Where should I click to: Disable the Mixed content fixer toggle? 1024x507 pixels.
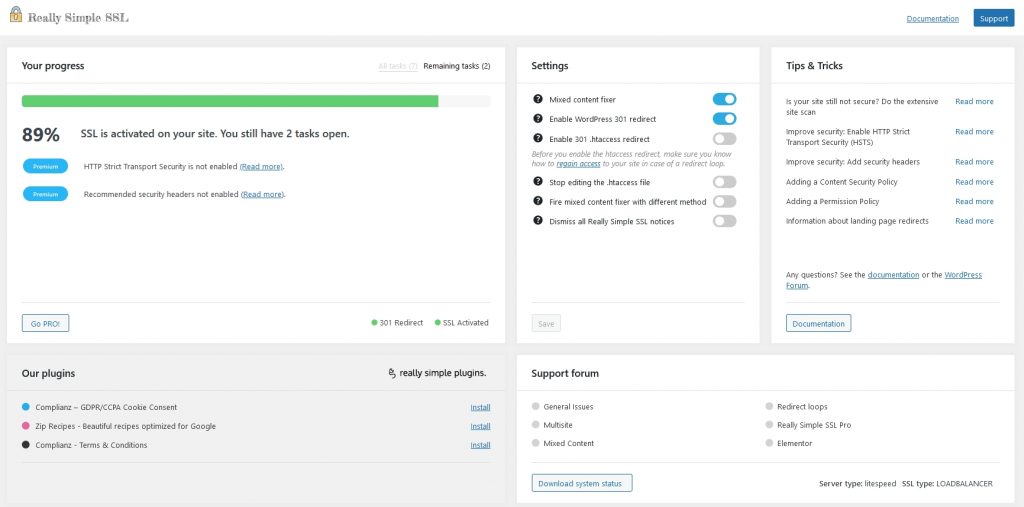point(724,99)
